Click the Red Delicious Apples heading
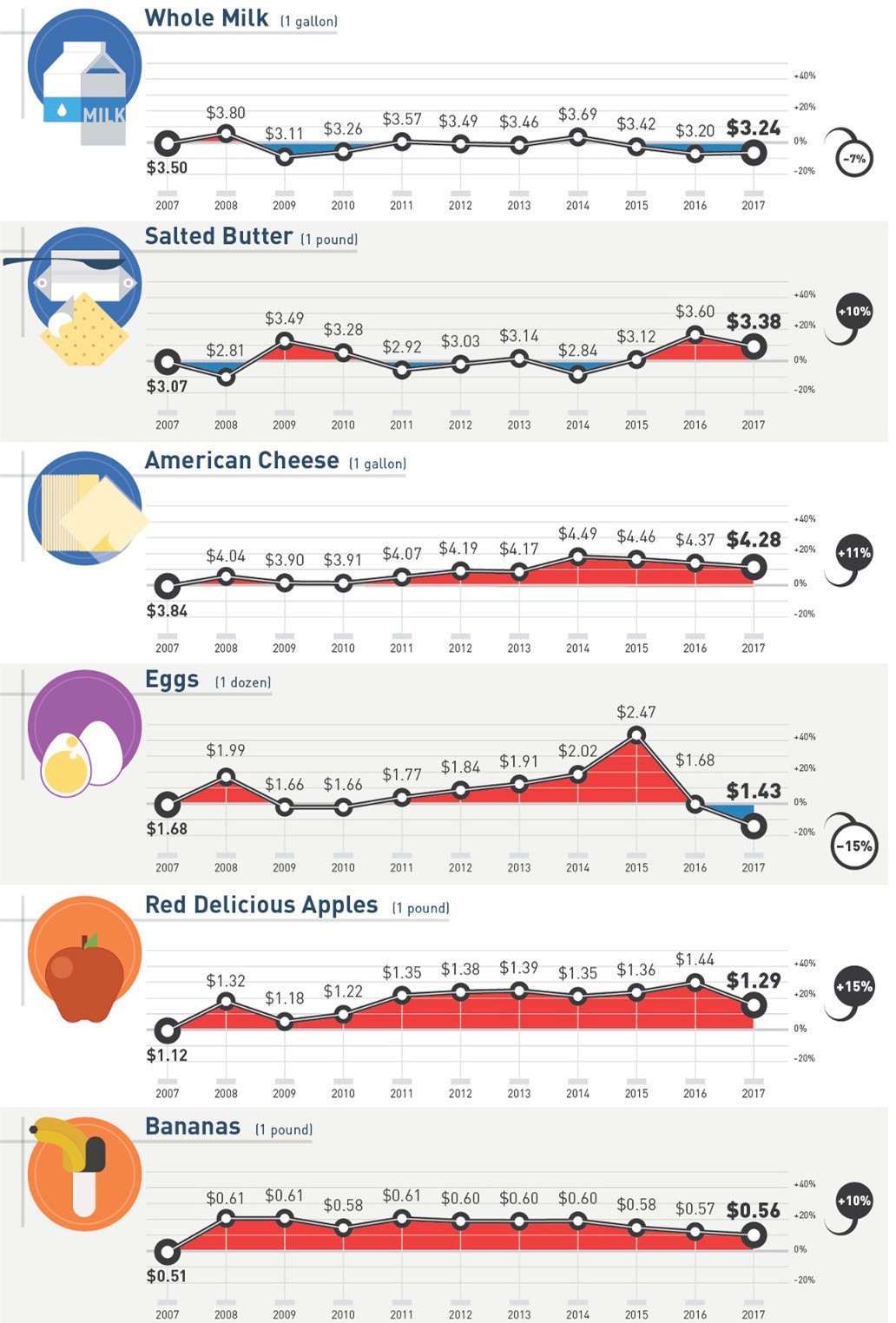 click(261, 905)
